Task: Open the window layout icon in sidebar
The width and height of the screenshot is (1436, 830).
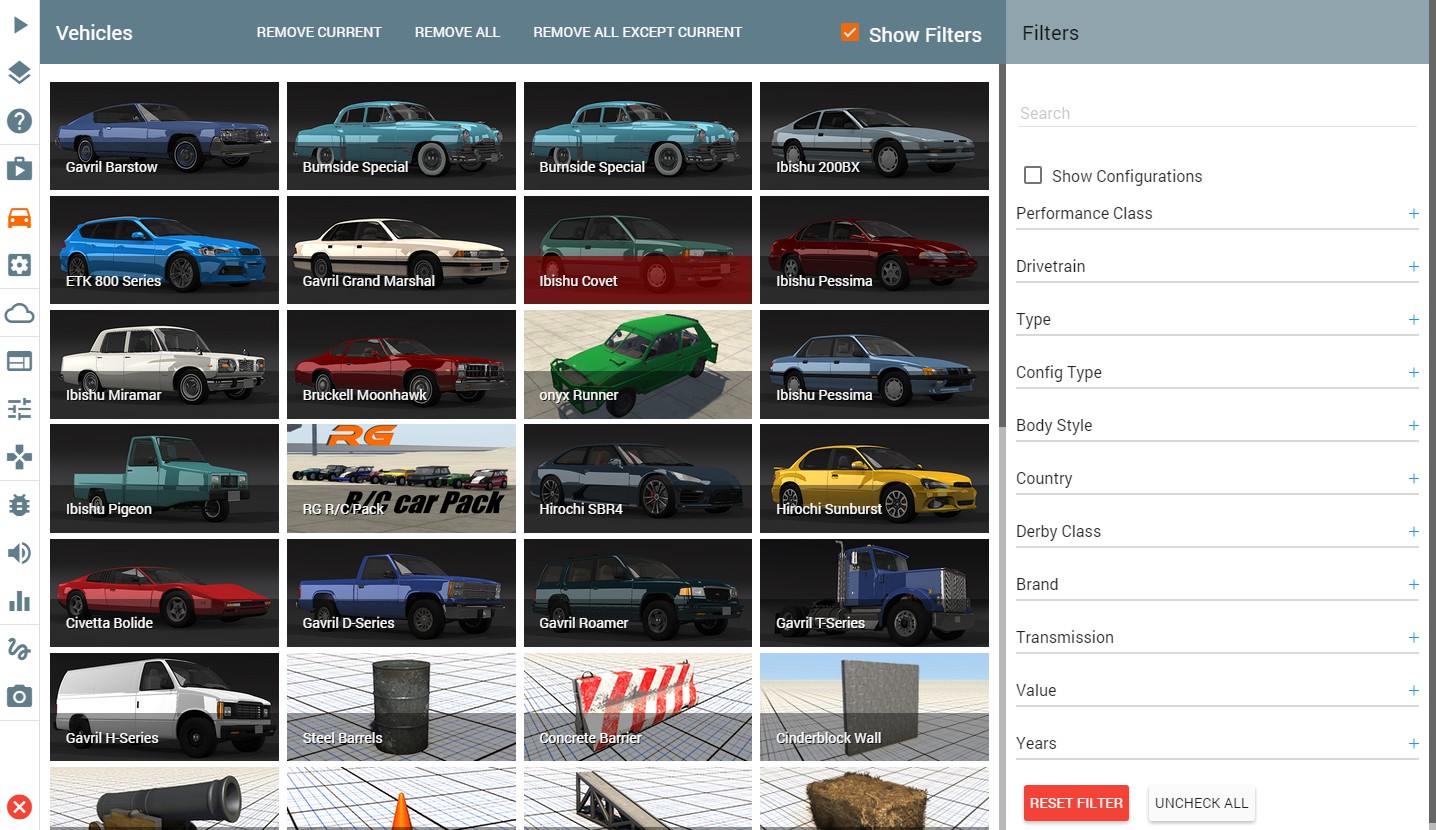Action: tap(19, 361)
